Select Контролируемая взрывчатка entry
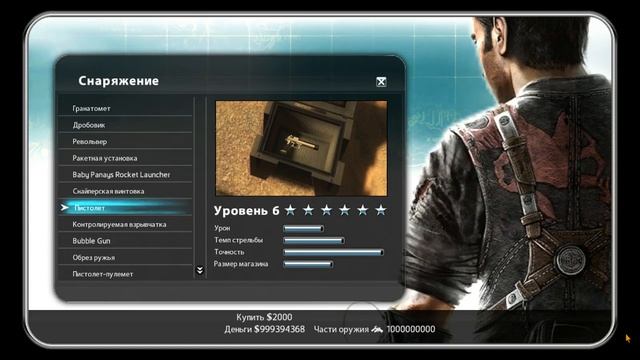Image resolution: width=640 pixels, height=360 pixels. [125, 224]
